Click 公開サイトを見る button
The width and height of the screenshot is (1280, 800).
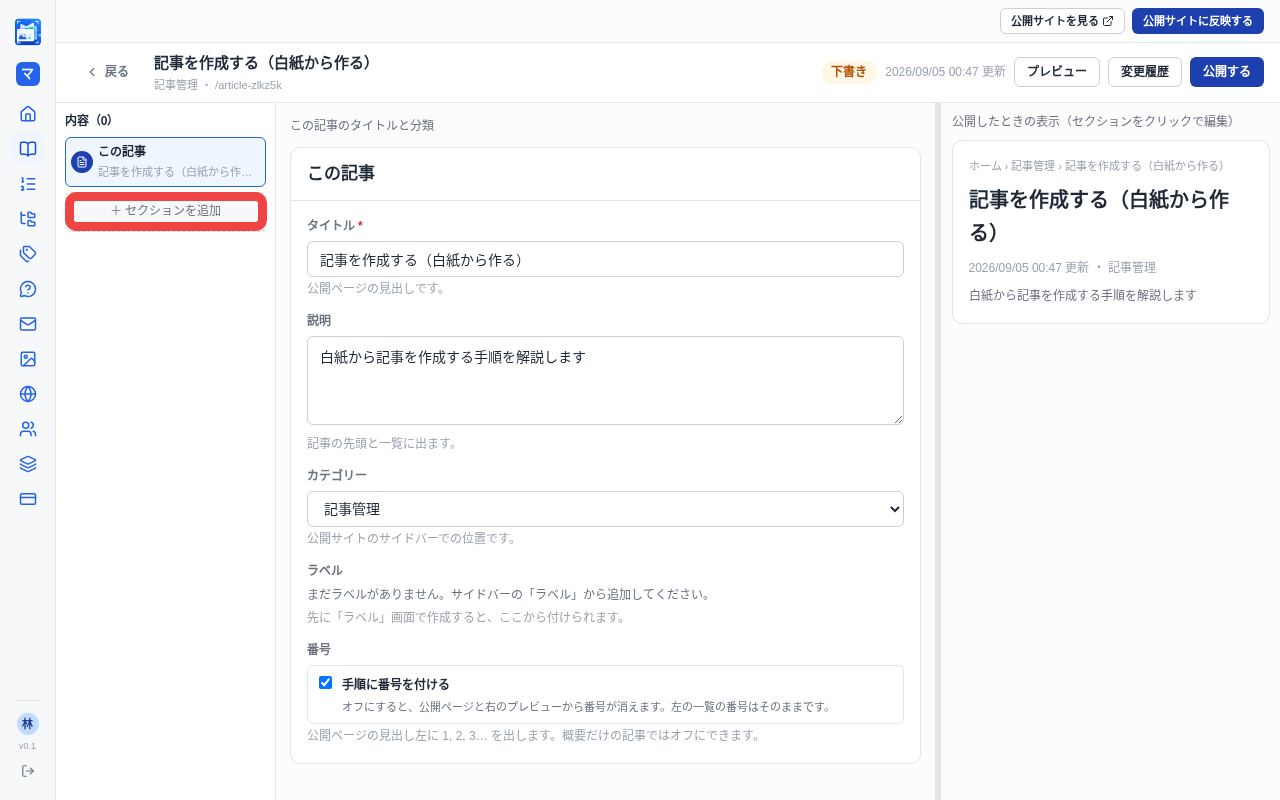[x=1062, y=21]
